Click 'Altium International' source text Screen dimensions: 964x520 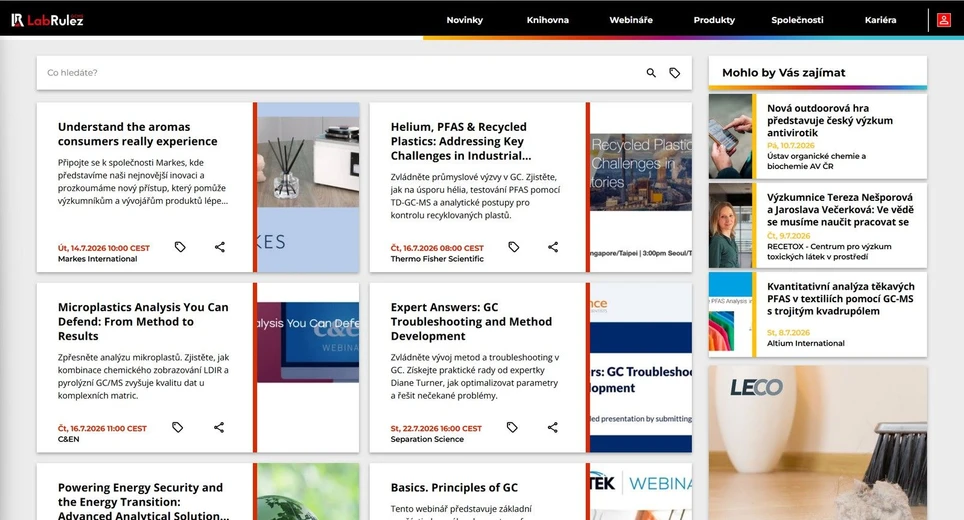click(x=805, y=343)
